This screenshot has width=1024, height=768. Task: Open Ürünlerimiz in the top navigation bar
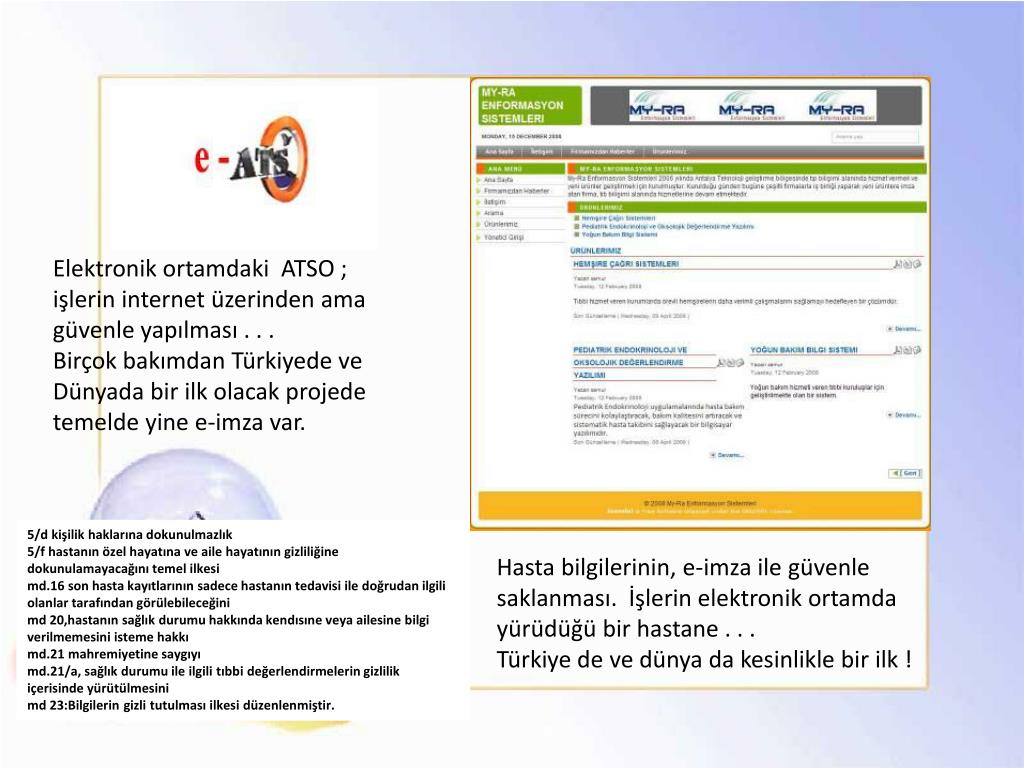click(669, 152)
